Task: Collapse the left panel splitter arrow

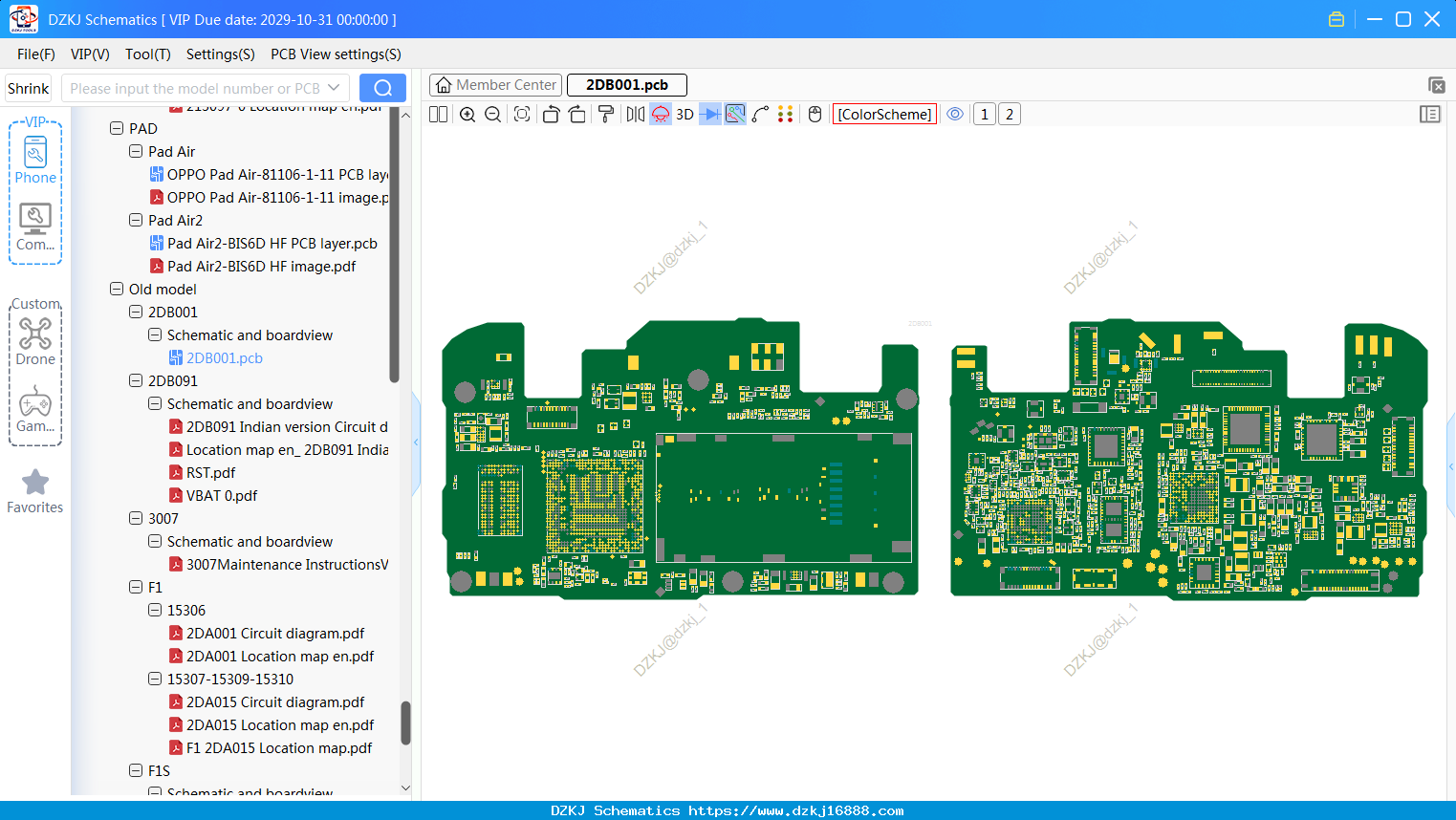Action: pyautogui.click(x=416, y=442)
